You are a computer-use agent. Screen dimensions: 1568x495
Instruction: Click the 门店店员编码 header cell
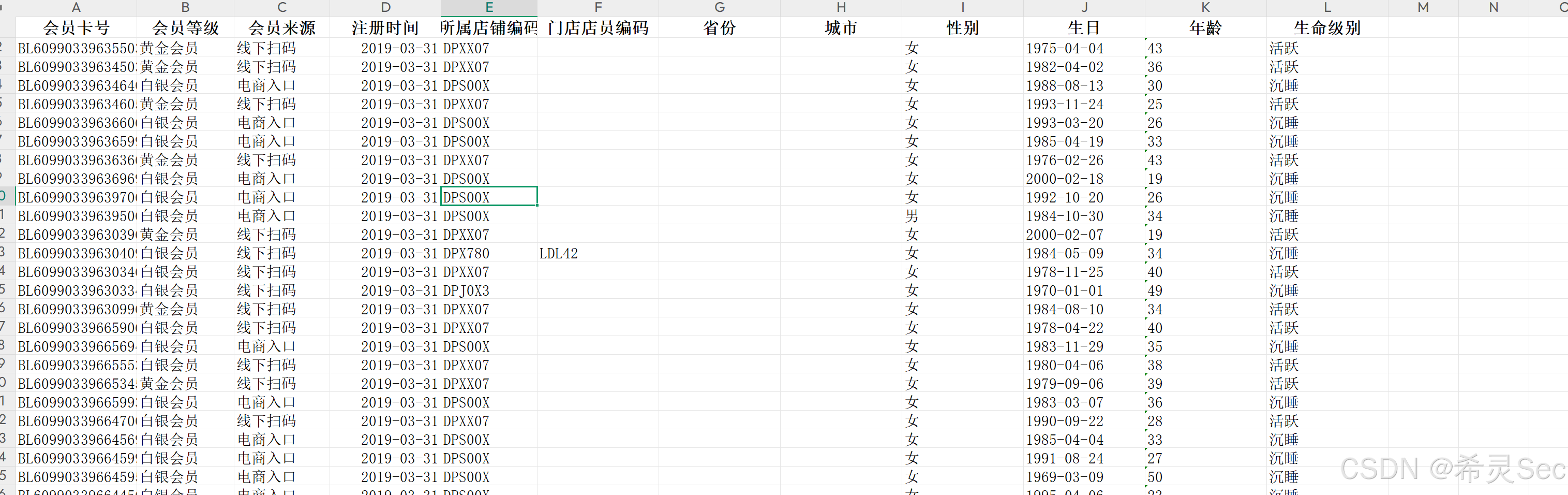tap(598, 27)
